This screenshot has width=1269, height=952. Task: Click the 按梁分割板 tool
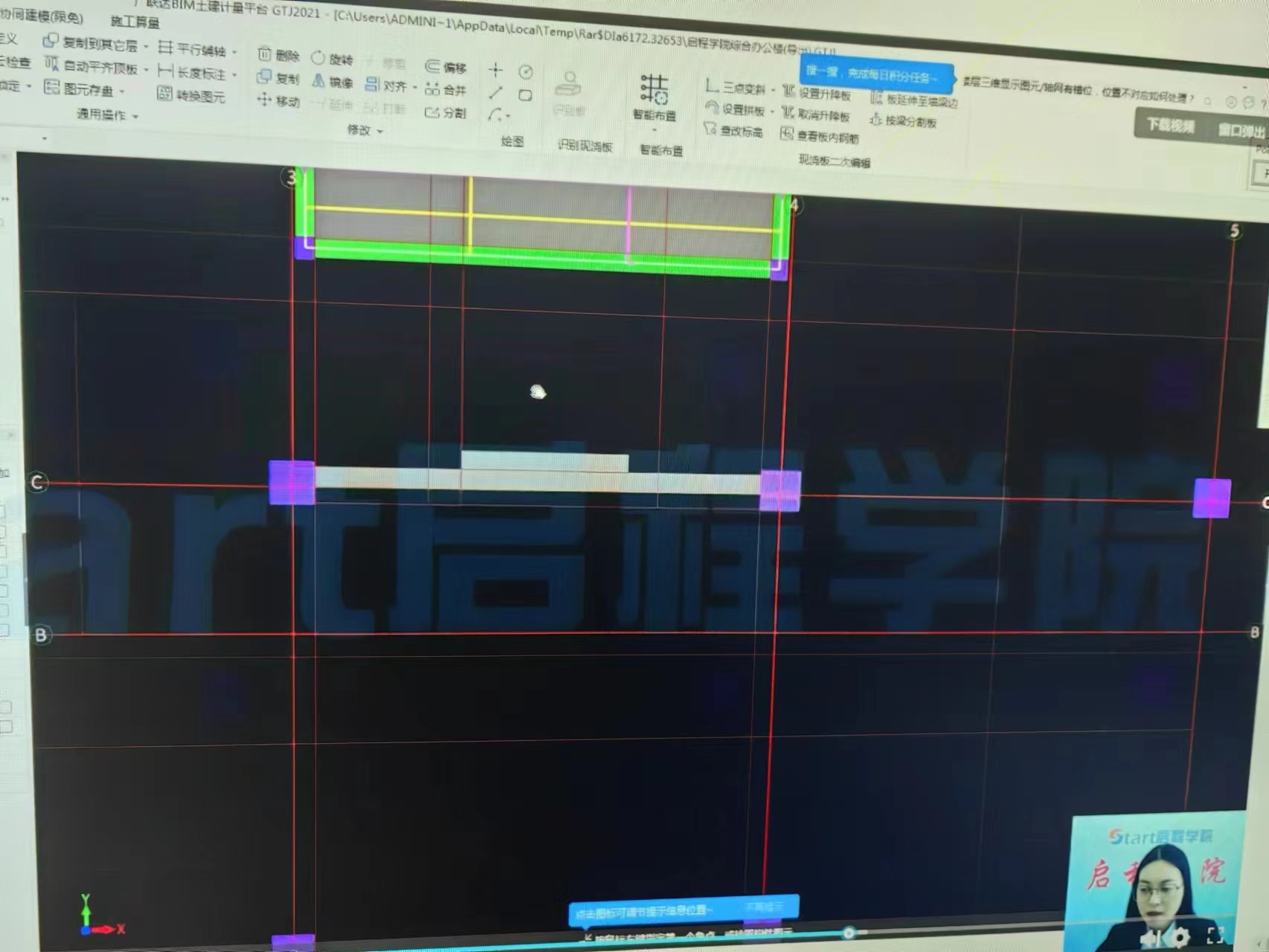coord(903,120)
